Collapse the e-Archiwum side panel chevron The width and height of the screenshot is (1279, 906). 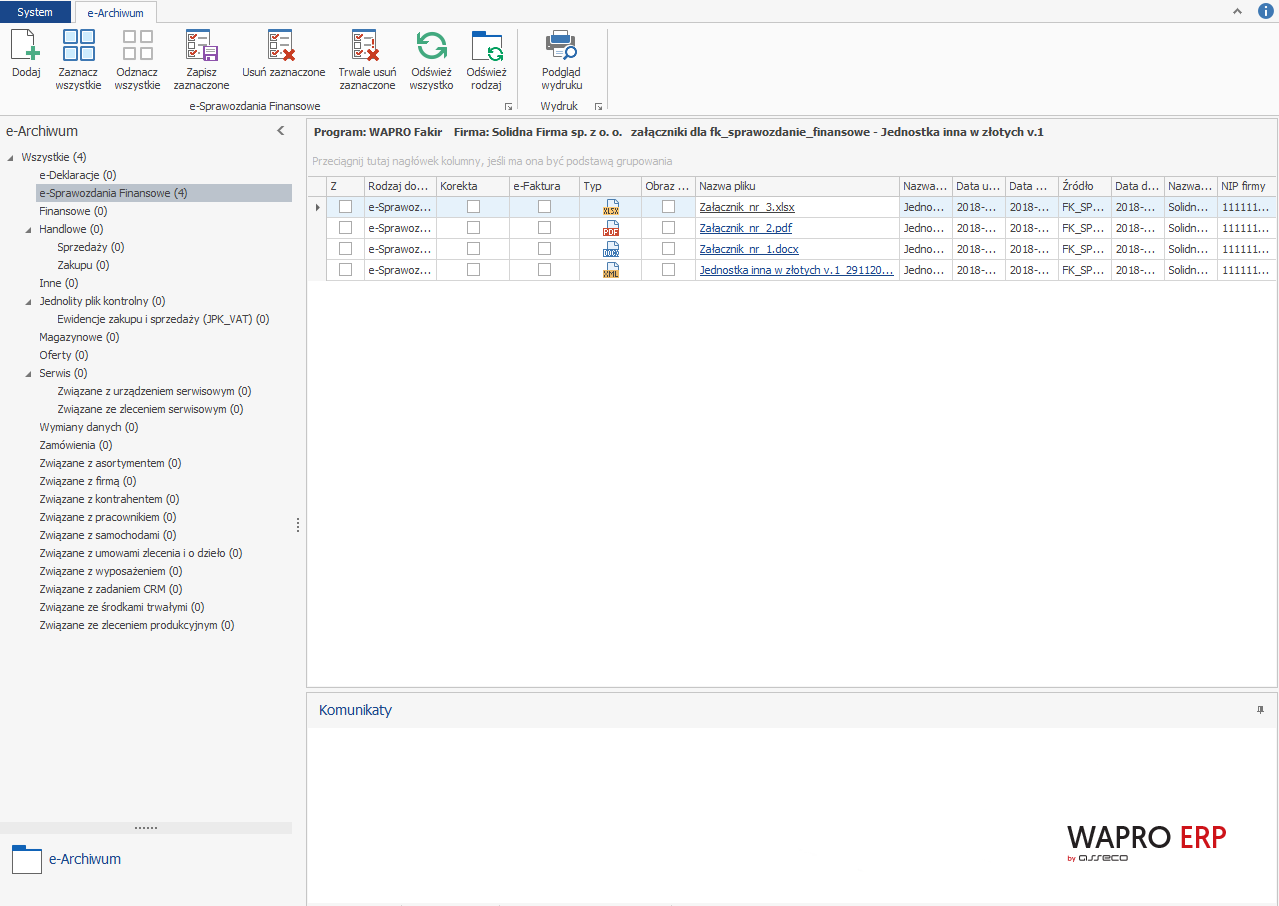coord(281,131)
